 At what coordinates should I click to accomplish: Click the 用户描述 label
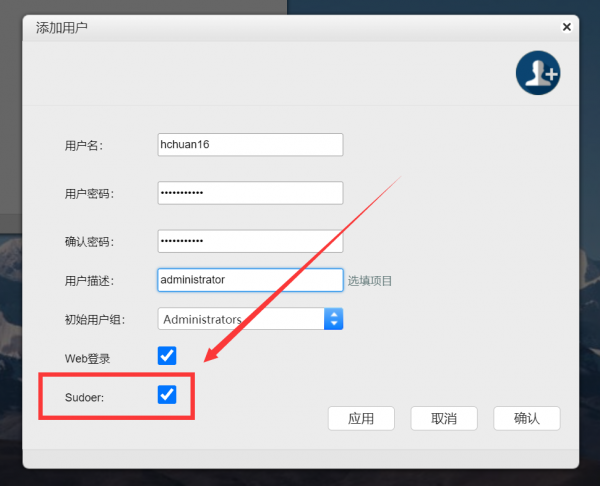pyautogui.click(x=89, y=281)
